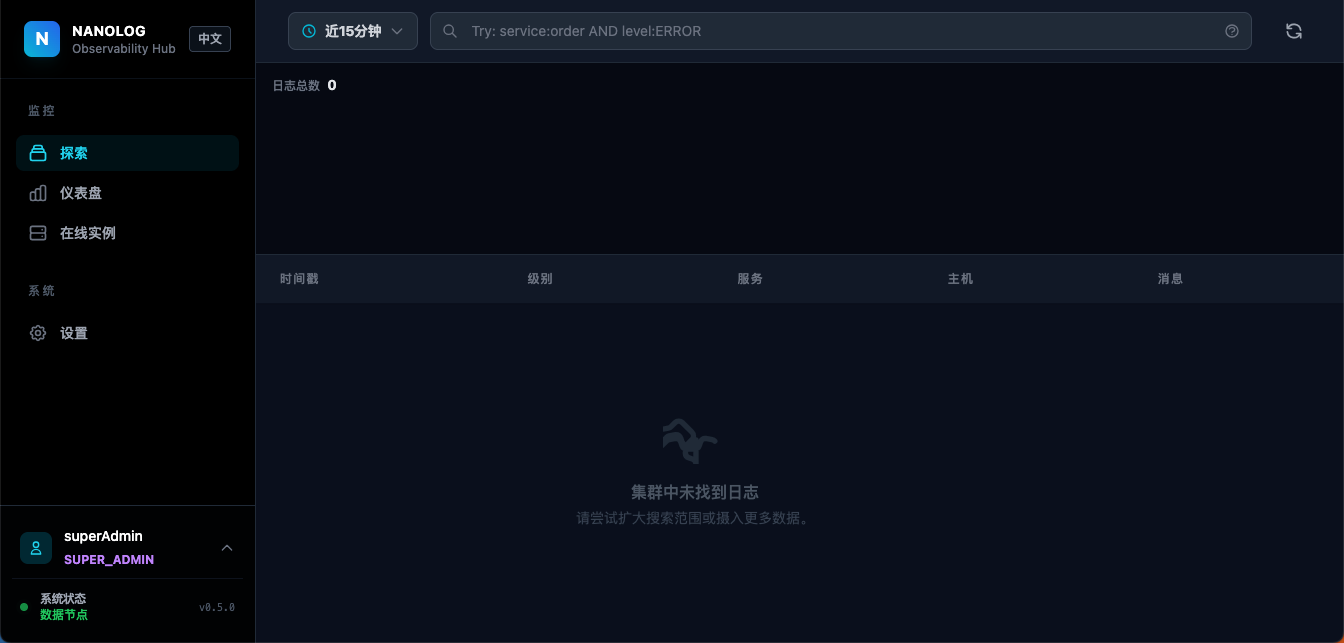Navigate to 仪表盘 in the sidebar menu
Image resolution: width=1344 pixels, height=643 pixels.
pyautogui.click(x=81, y=193)
